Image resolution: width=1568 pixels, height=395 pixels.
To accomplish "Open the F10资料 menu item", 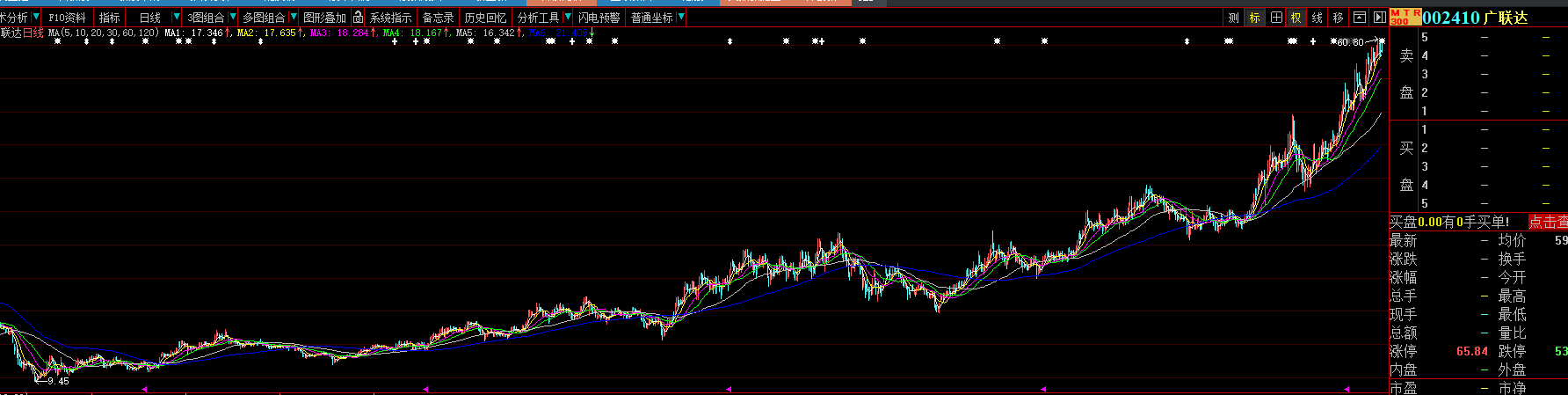I will tap(68, 18).
